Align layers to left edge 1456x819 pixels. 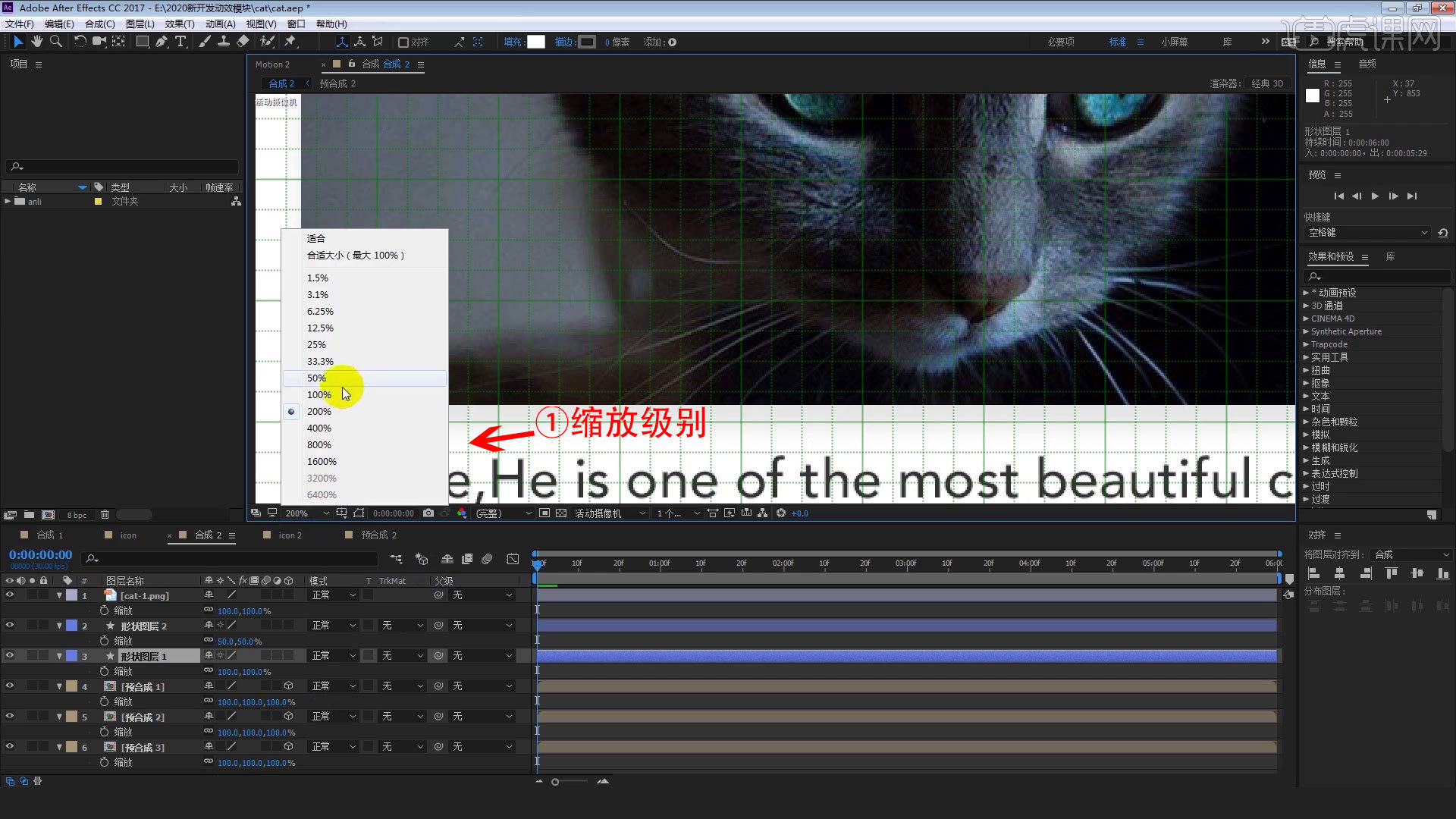(x=1314, y=573)
